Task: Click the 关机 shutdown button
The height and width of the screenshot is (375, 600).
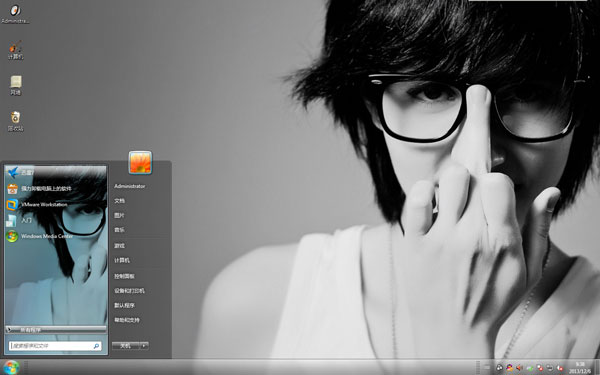Action: [126, 346]
